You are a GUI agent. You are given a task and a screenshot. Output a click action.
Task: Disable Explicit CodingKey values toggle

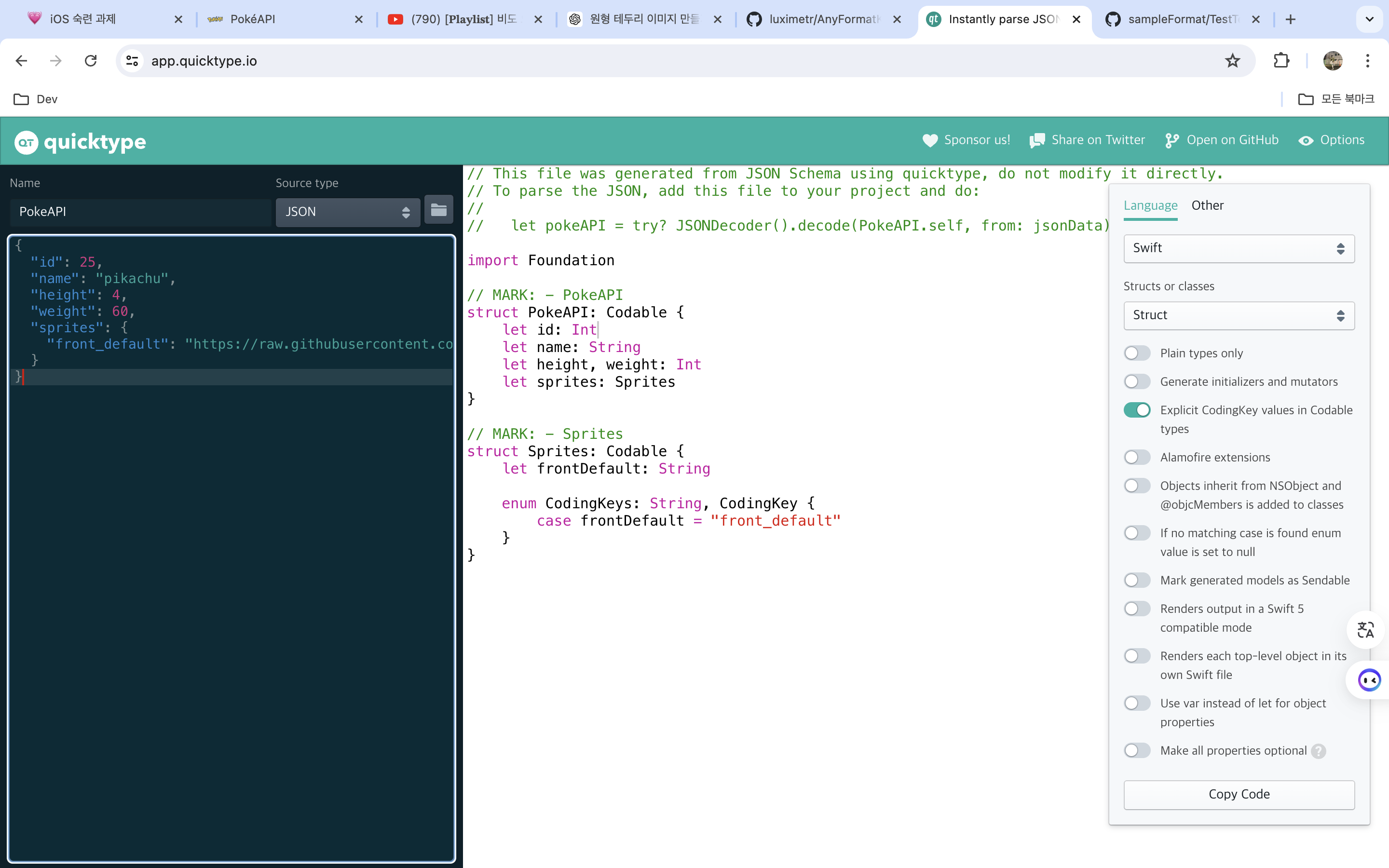click(1136, 410)
